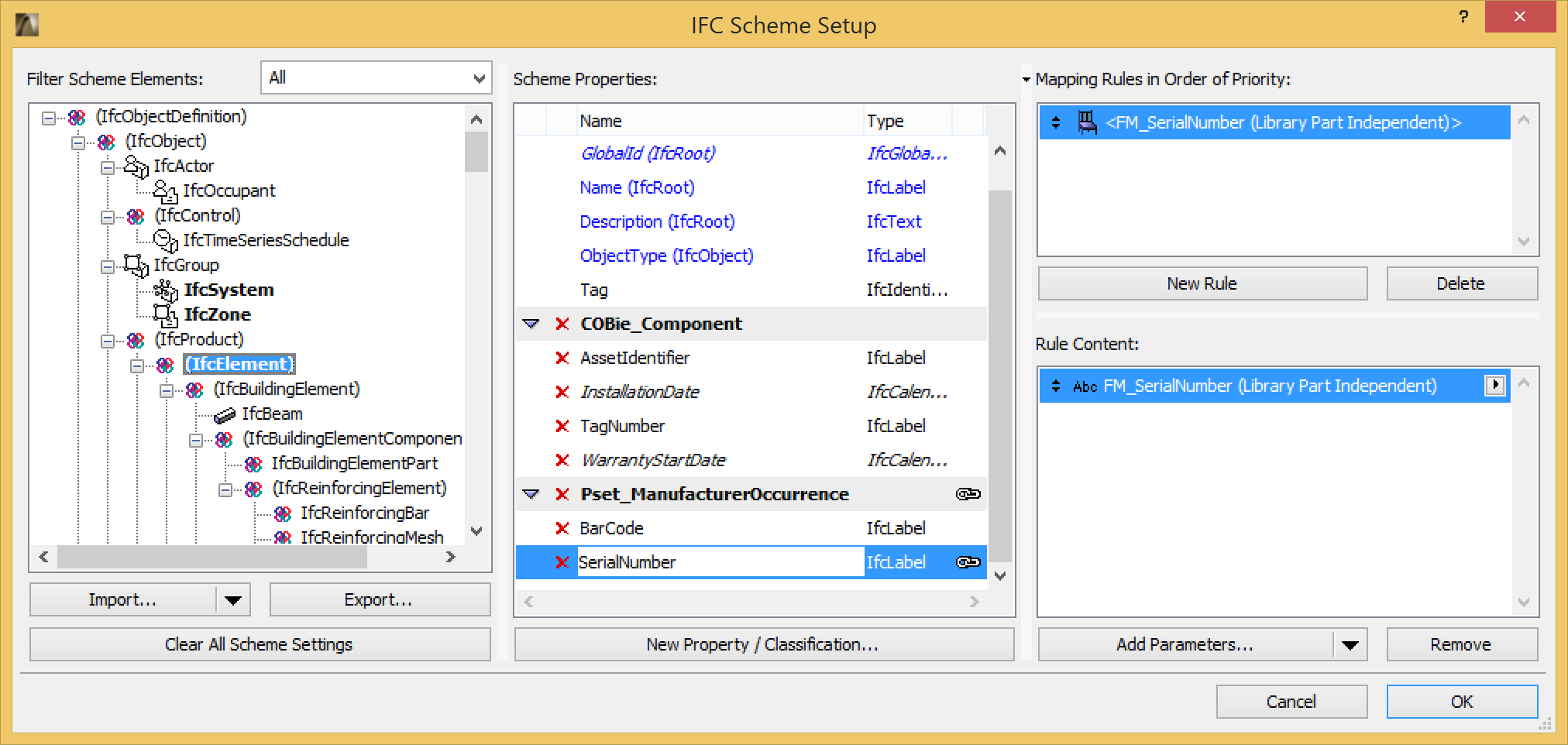Screen dimensions: 1568x745
Task: Click the clock icon beside IfcTimeSeriesSchedule
Action: coord(164,239)
